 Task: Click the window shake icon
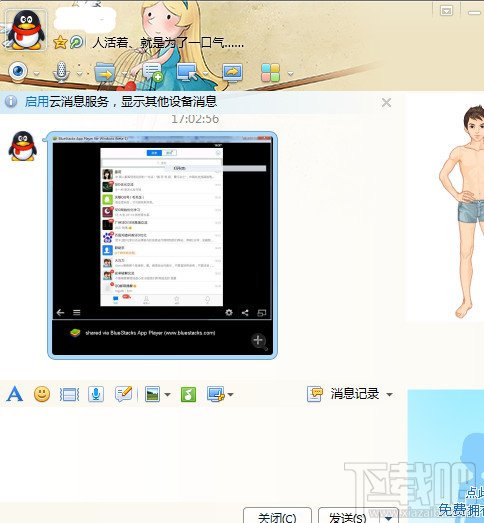pyautogui.click(x=69, y=395)
